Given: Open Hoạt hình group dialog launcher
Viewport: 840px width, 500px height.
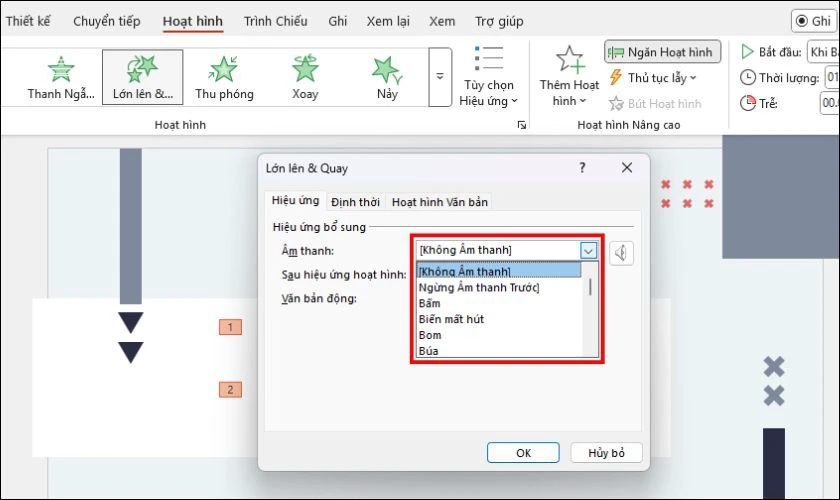Looking at the screenshot, I should pyautogui.click(x=521, y=125).
